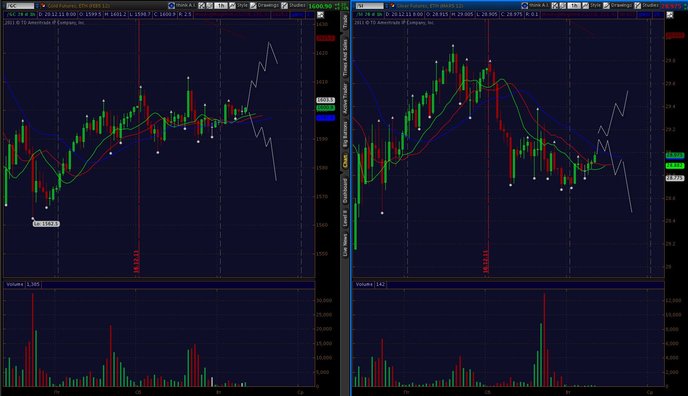Click the Lo: 1562.5 price label
The height and width of the screenshot is (396, 688).
[x=46, y=224]
